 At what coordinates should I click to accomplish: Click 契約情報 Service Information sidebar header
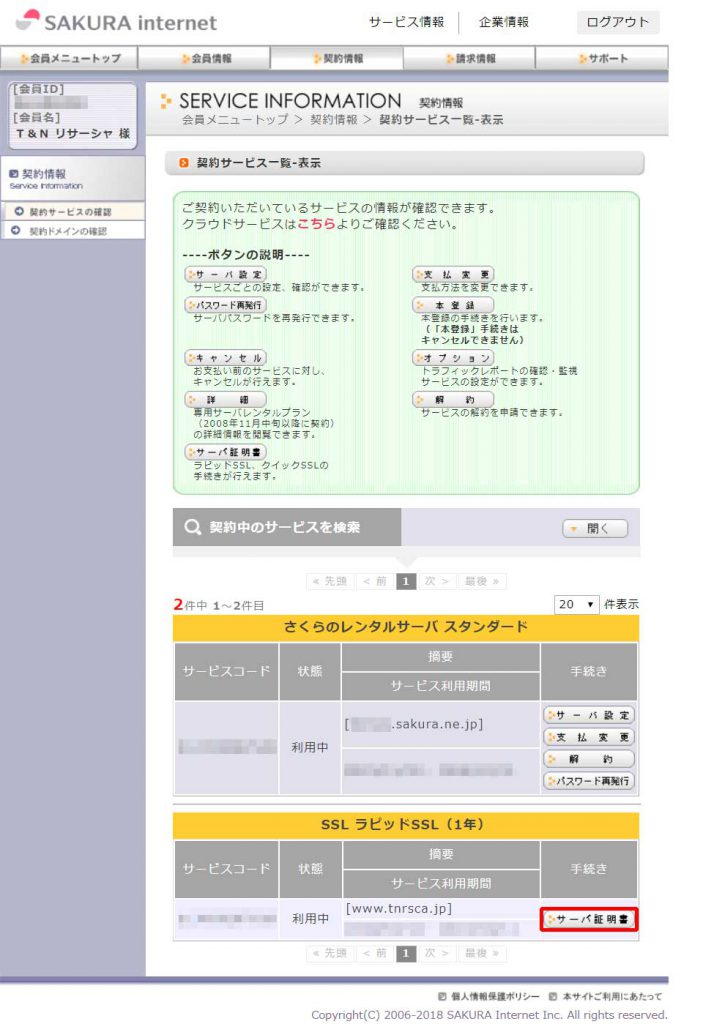tap(73, 179)
